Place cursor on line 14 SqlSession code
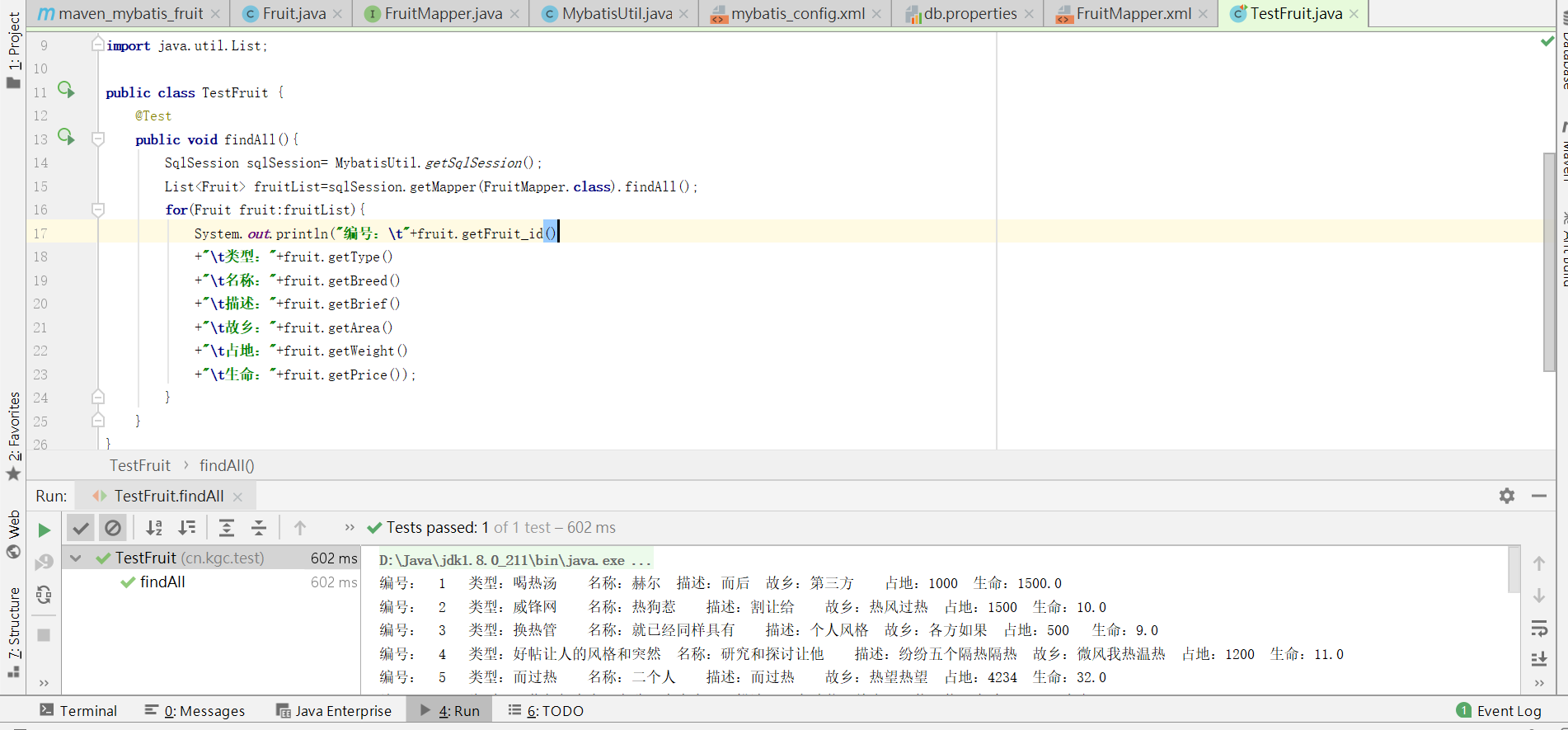Image resolution: width=1568 pixels, height=730 pixels. pos(353,162)
